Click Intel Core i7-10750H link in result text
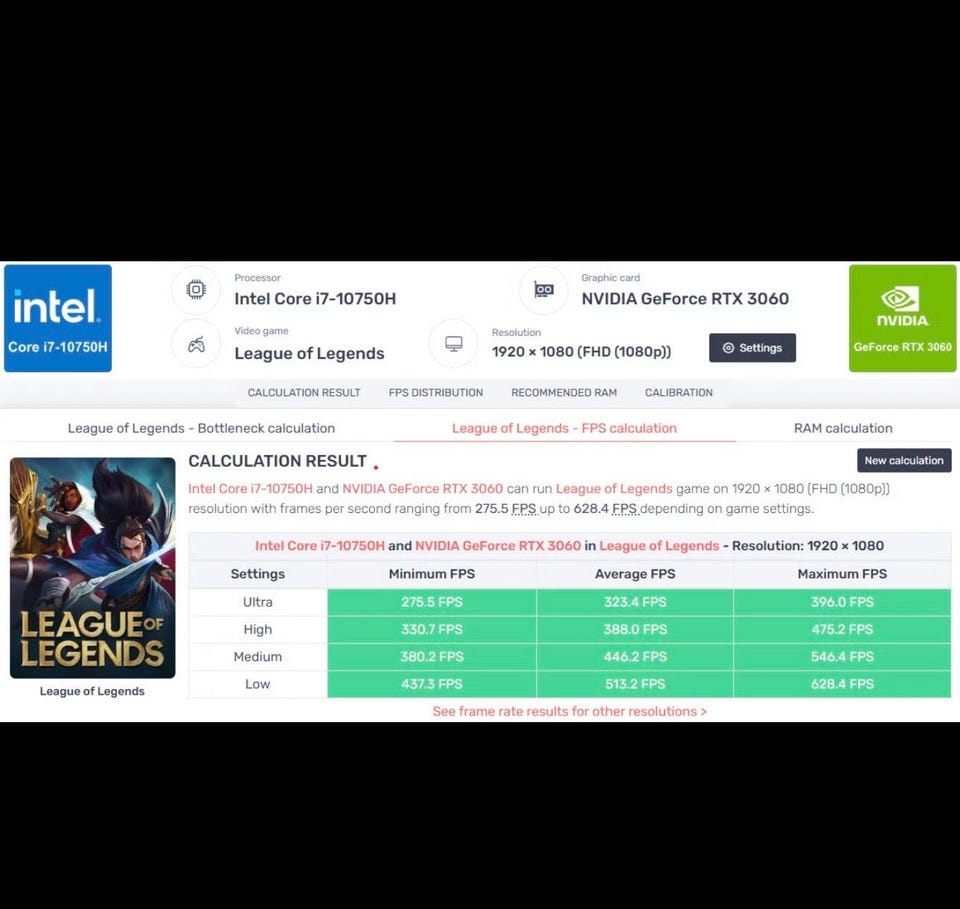This screenshot has width=960, height=909. point(250,488)
